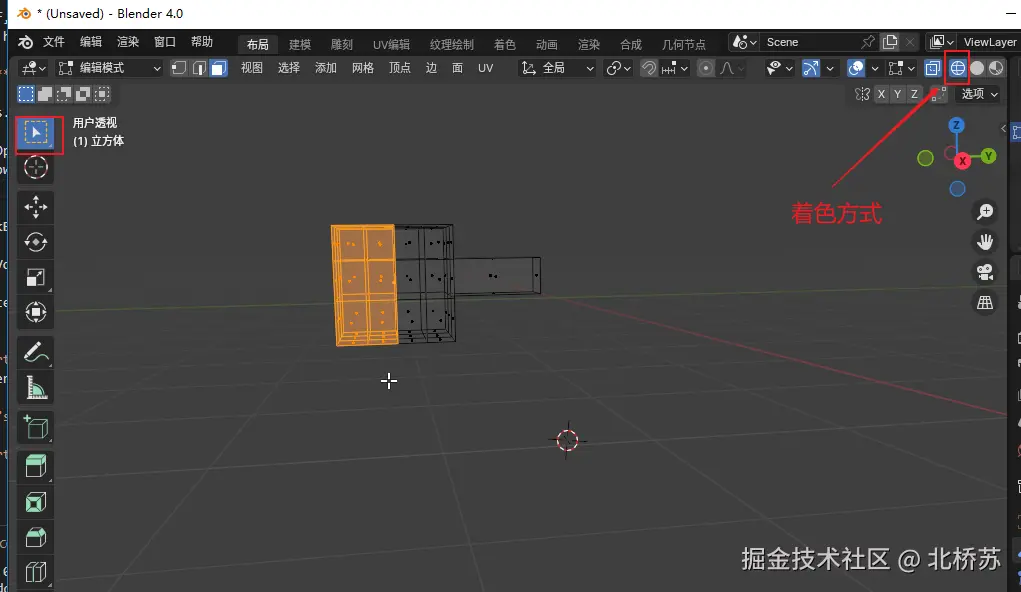Click the Scene name field
The image size is (1021, 592).
pos(809,42)
